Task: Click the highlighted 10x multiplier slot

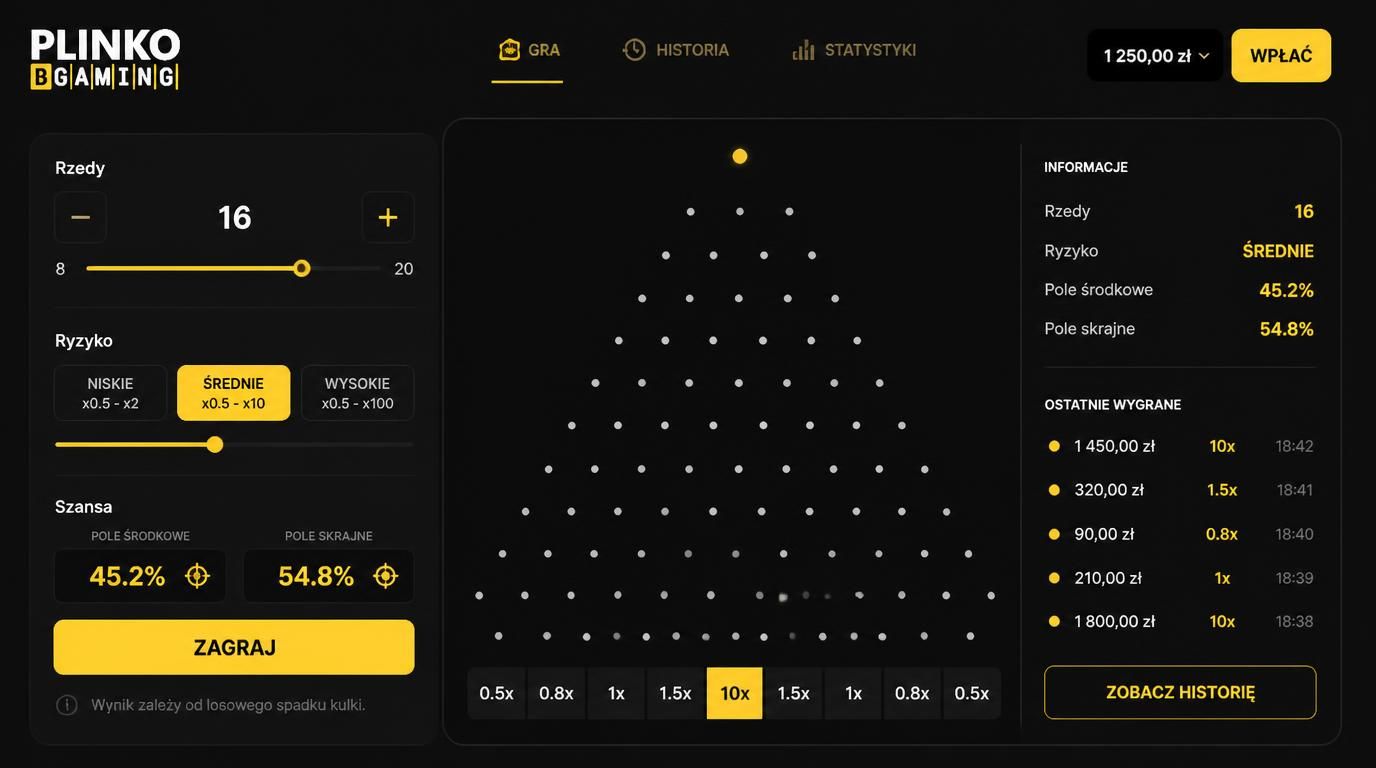Action: pos(735,693)
